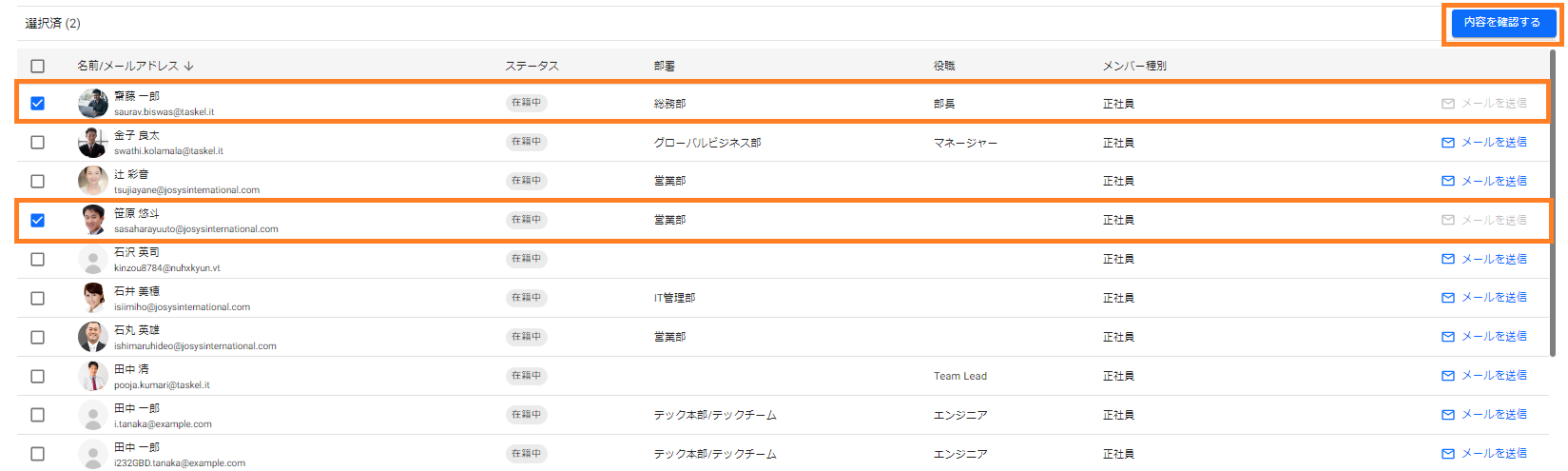Uncheck the checkbox for sasaharayuuto@josysinternational.com
This screenshot has height=471, width=1568.
pos(38,220)
